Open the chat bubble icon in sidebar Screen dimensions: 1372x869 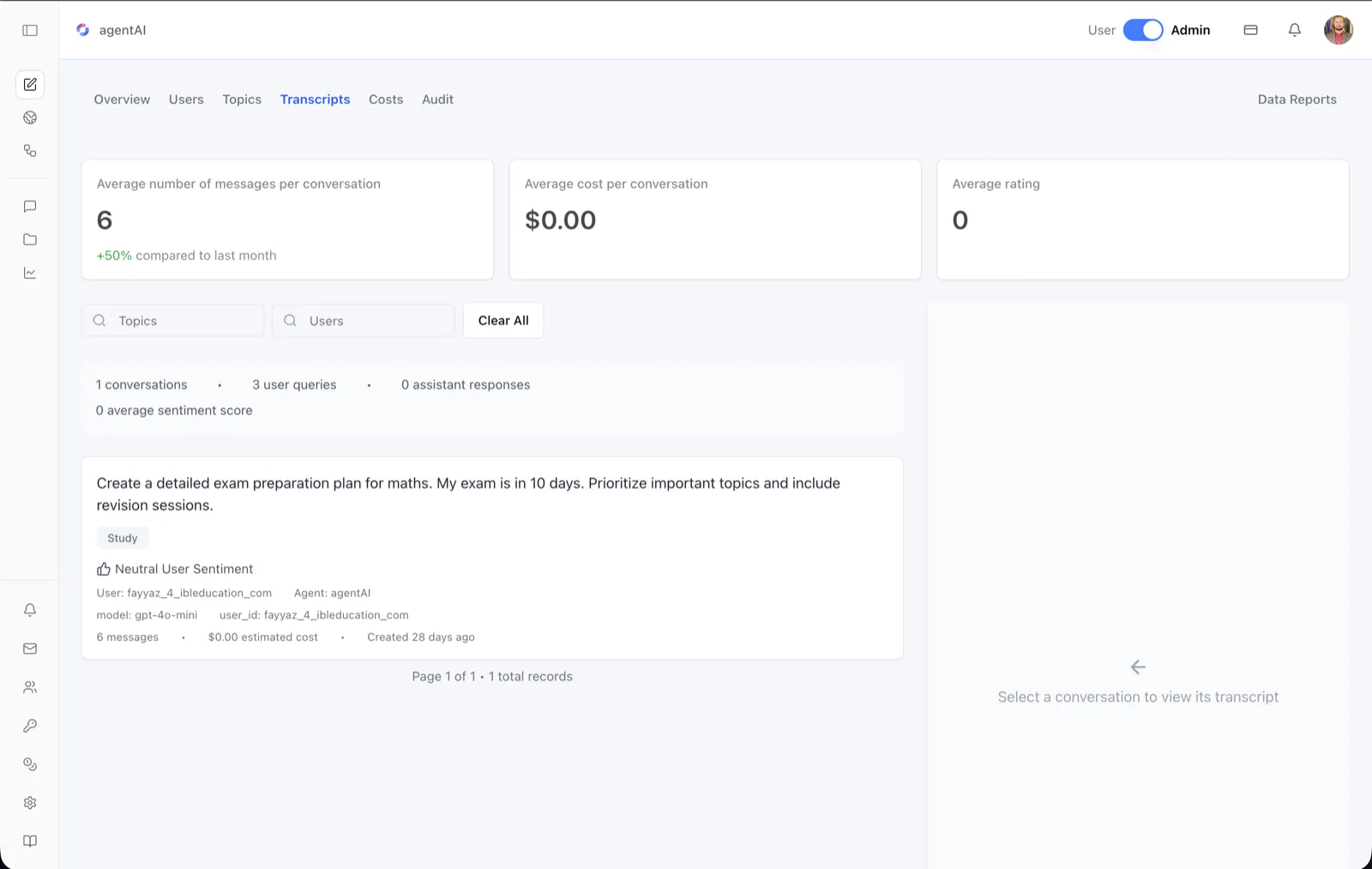(x=30, y=207)
